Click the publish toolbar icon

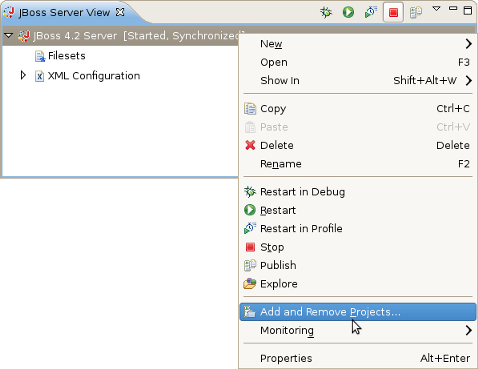pos(416,13)
